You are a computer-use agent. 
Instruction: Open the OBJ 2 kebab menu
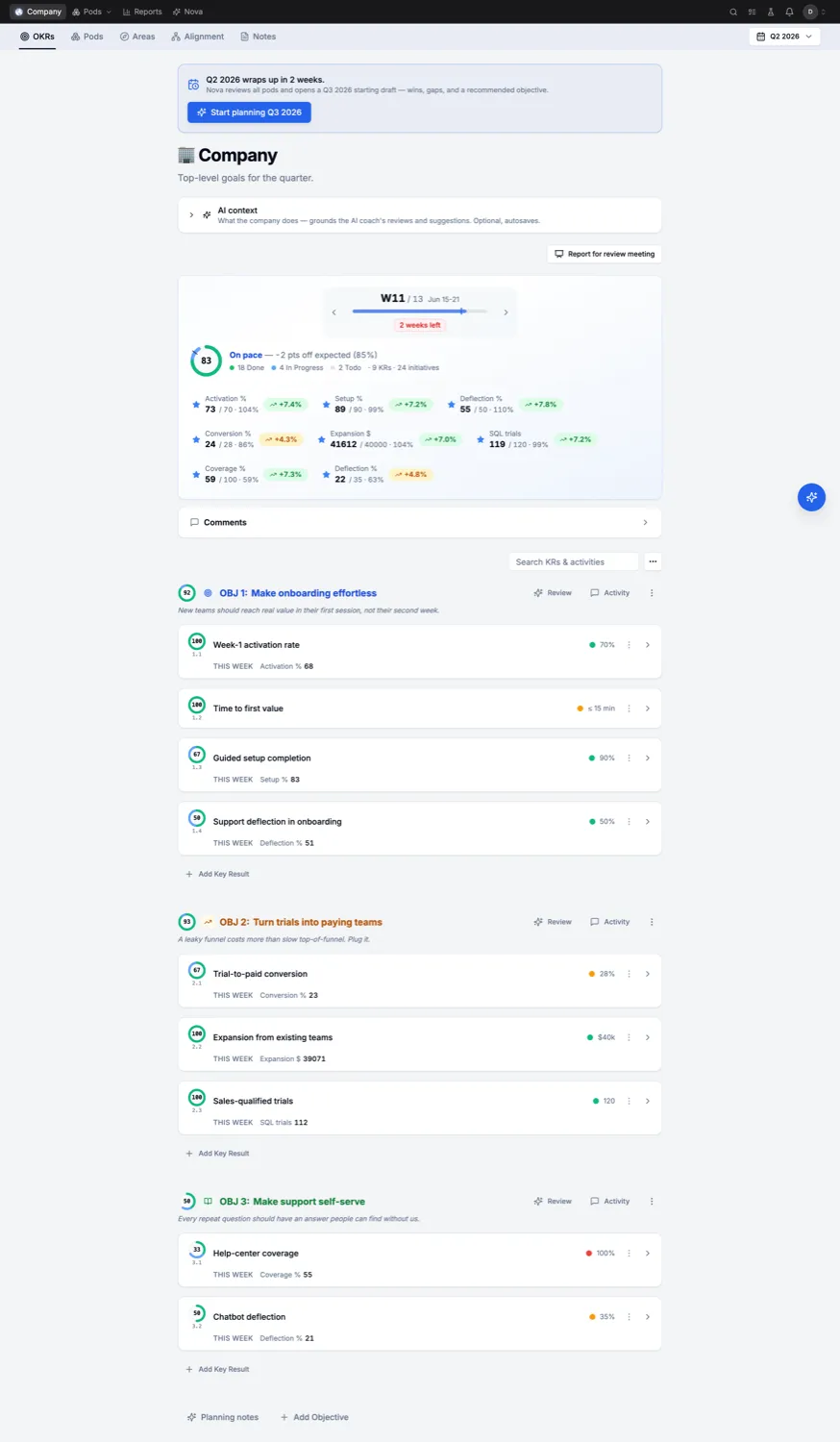(652, 922)
